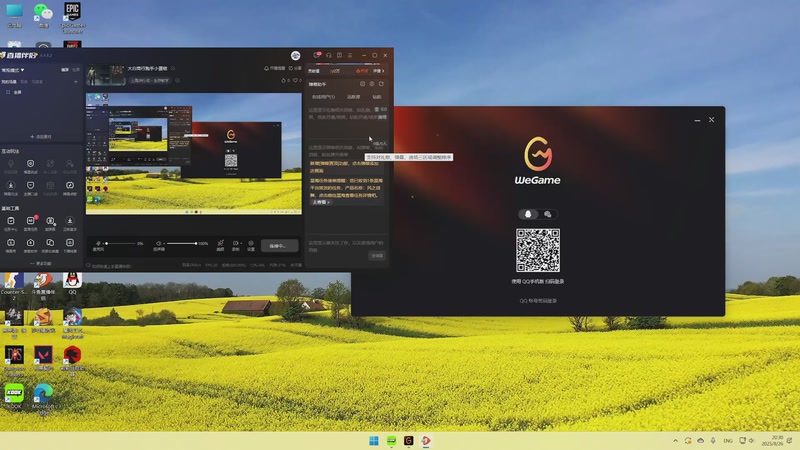Open the message notification icon with red badge
800x450 pixels.
[x=317, y=55]
